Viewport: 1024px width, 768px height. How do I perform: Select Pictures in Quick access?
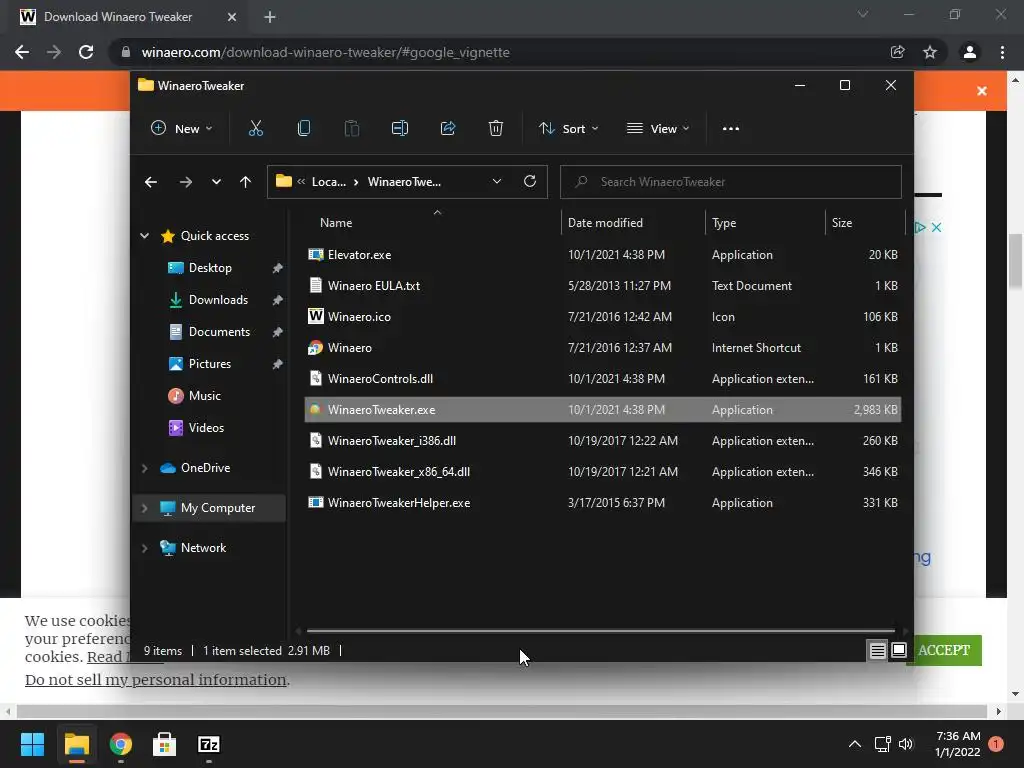[210, 364]
